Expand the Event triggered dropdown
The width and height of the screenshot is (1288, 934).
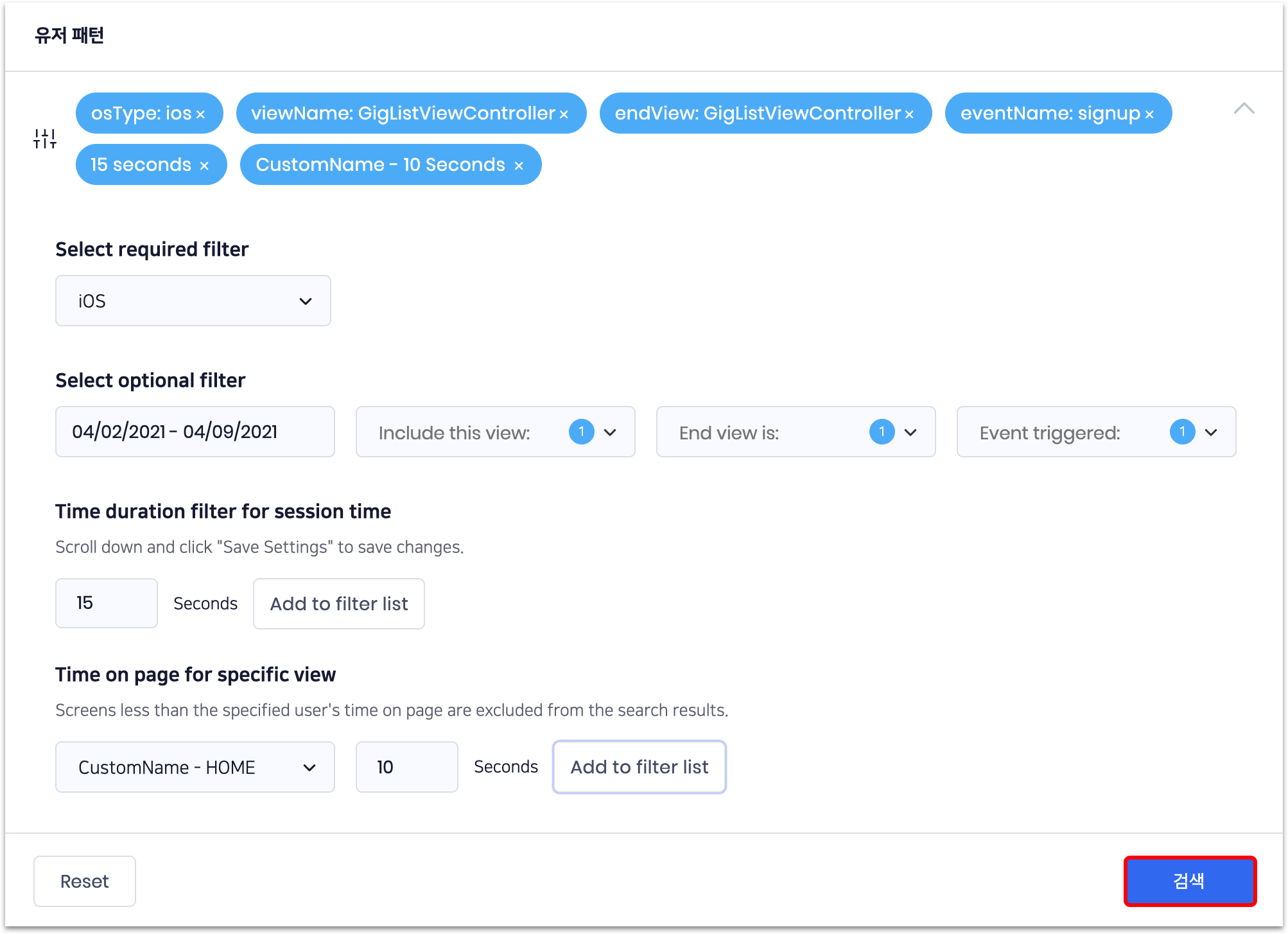[x=1211, y=432]
